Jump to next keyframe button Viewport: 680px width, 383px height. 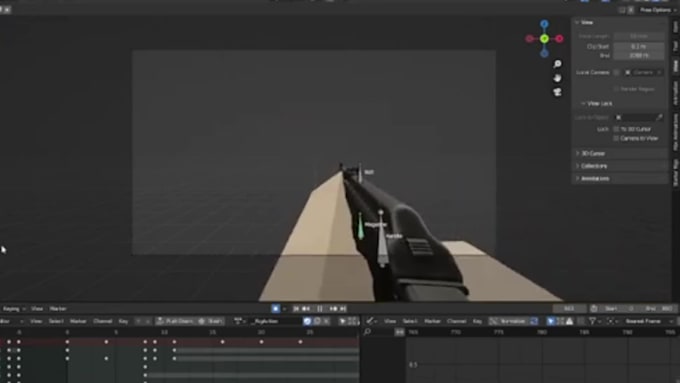click(333, 308)
